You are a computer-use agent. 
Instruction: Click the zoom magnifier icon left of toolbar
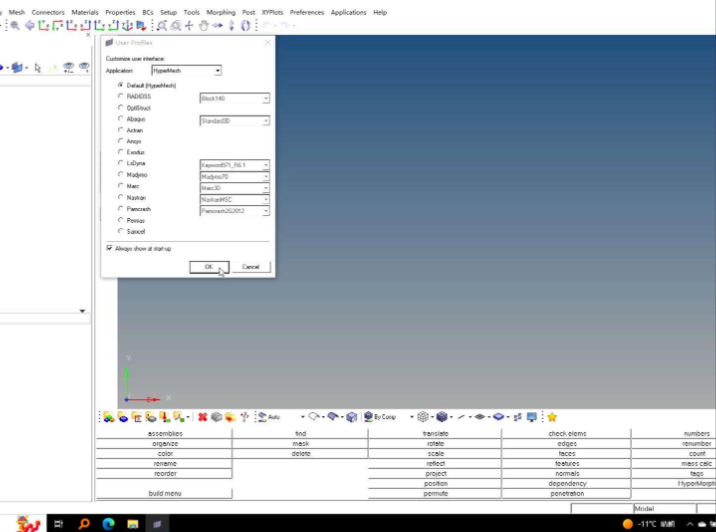pyautogui.click(x=15, y=26)
